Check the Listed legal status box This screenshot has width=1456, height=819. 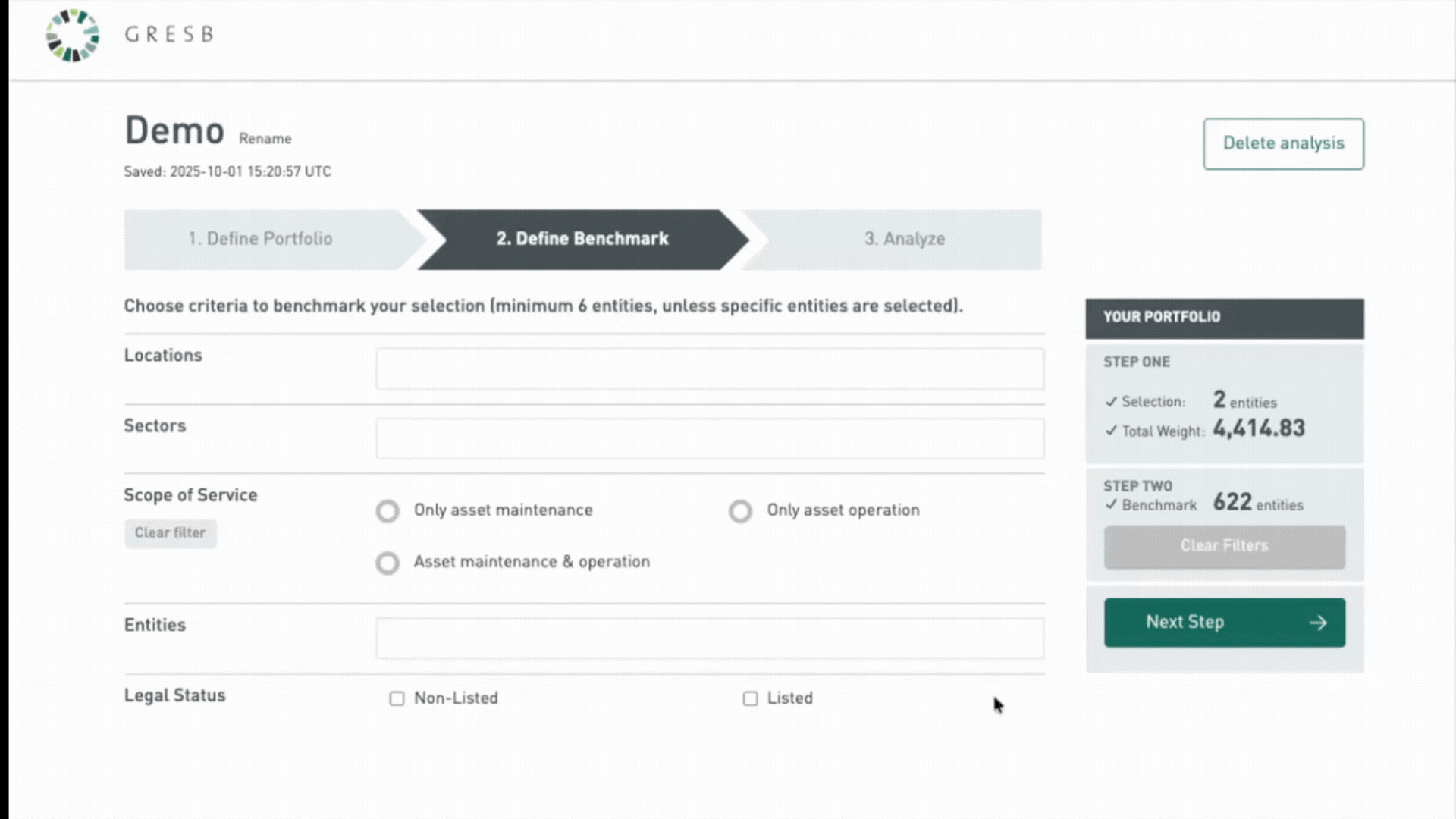(750, 698)
